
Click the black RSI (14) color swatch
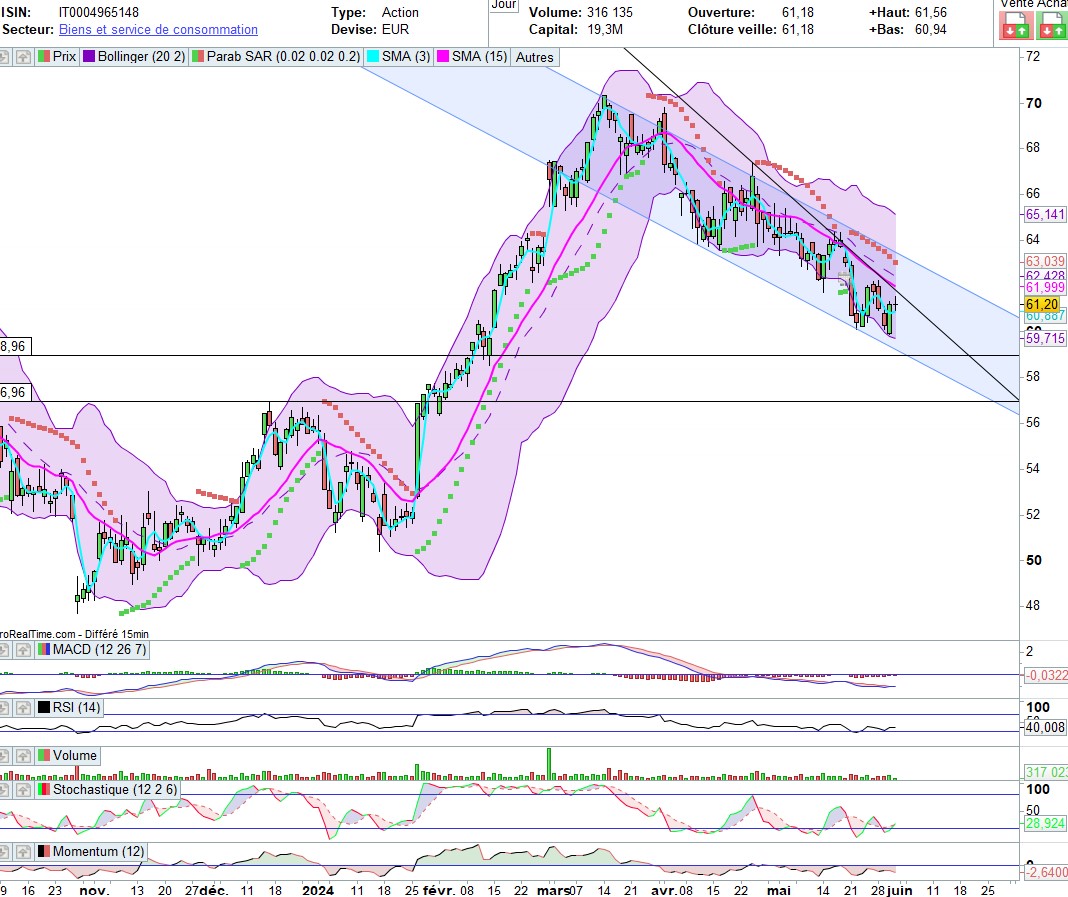[x=44, y=708]
